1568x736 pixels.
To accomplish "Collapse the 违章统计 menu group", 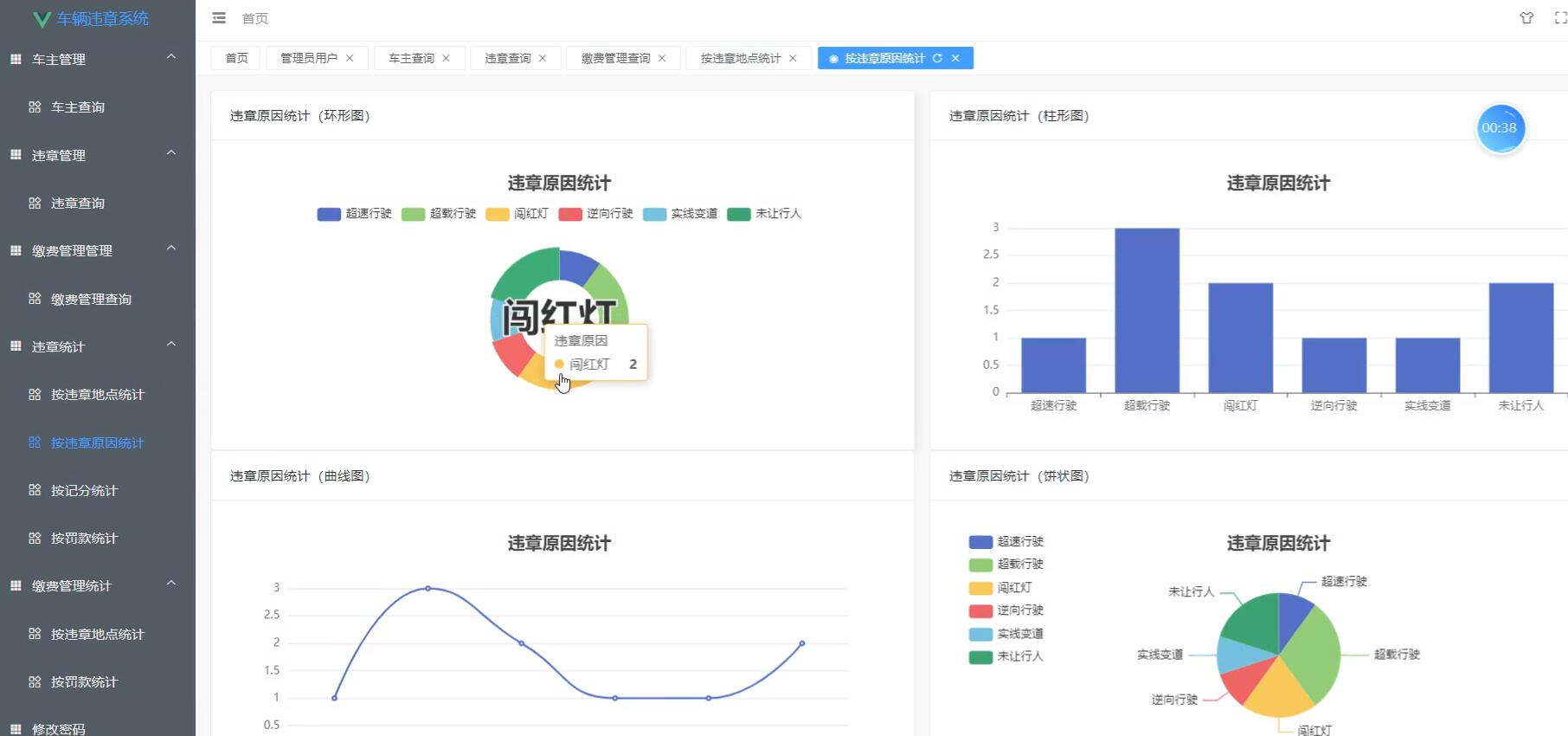I will pos(171,345).
